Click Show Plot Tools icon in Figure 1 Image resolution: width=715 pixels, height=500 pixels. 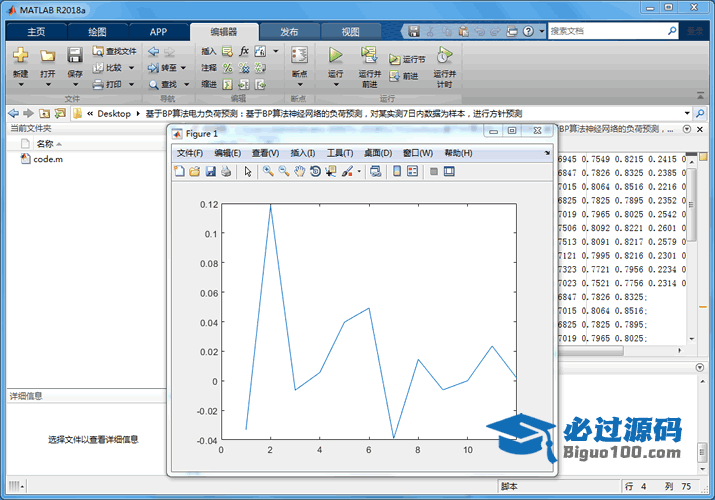point(449,171)
